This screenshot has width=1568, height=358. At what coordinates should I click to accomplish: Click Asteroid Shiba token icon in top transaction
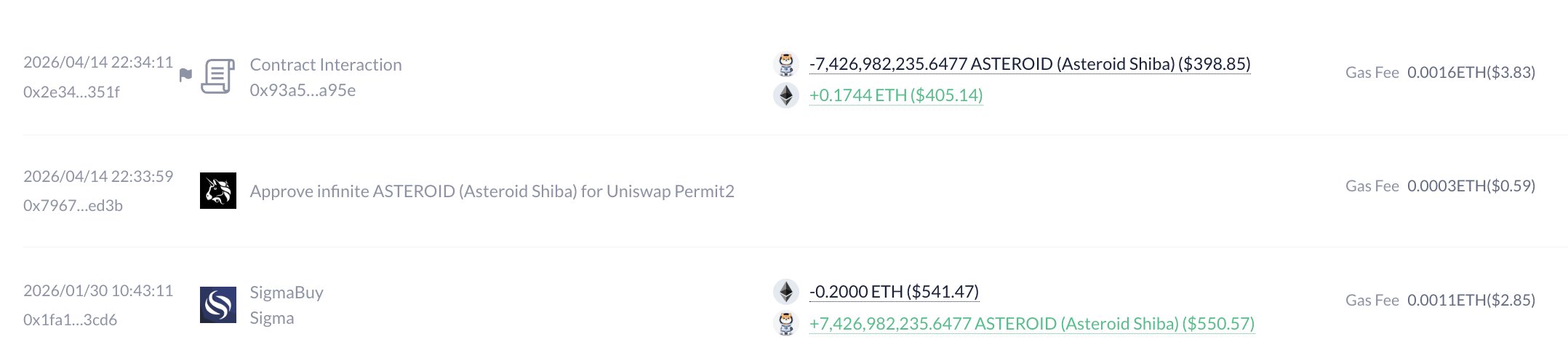785,64
